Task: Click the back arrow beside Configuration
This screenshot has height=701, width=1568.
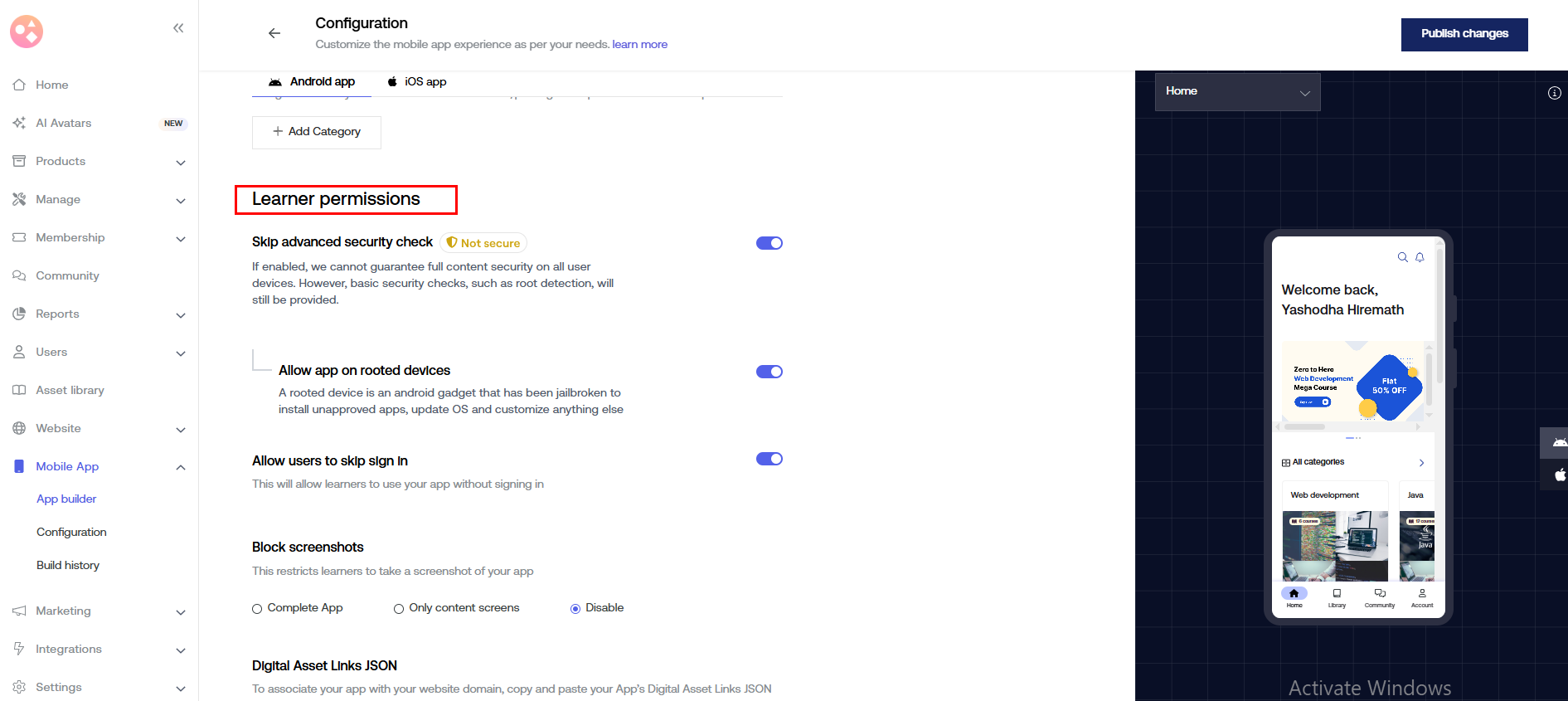Action: pyautogui.click(x=274, y=33)
